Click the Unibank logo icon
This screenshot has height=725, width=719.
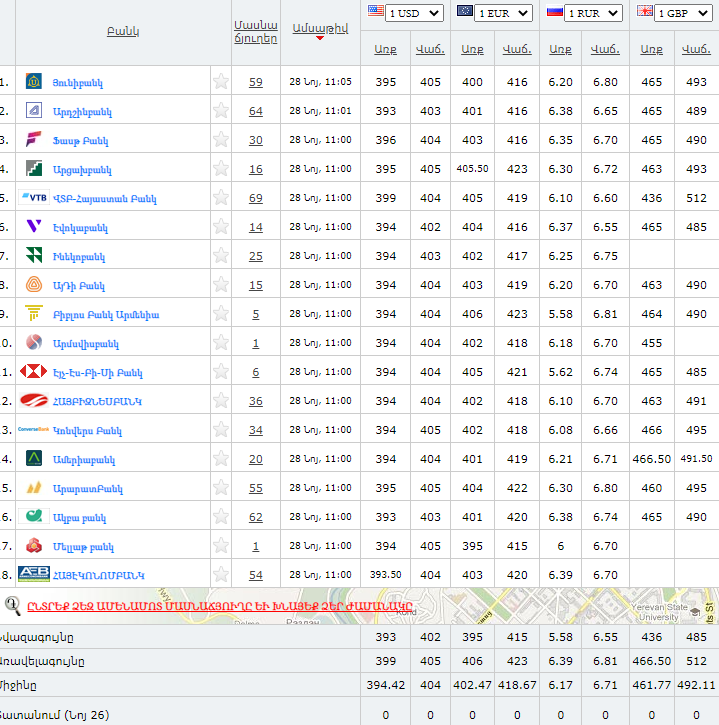pyautogui.click(x=34, y=81)
